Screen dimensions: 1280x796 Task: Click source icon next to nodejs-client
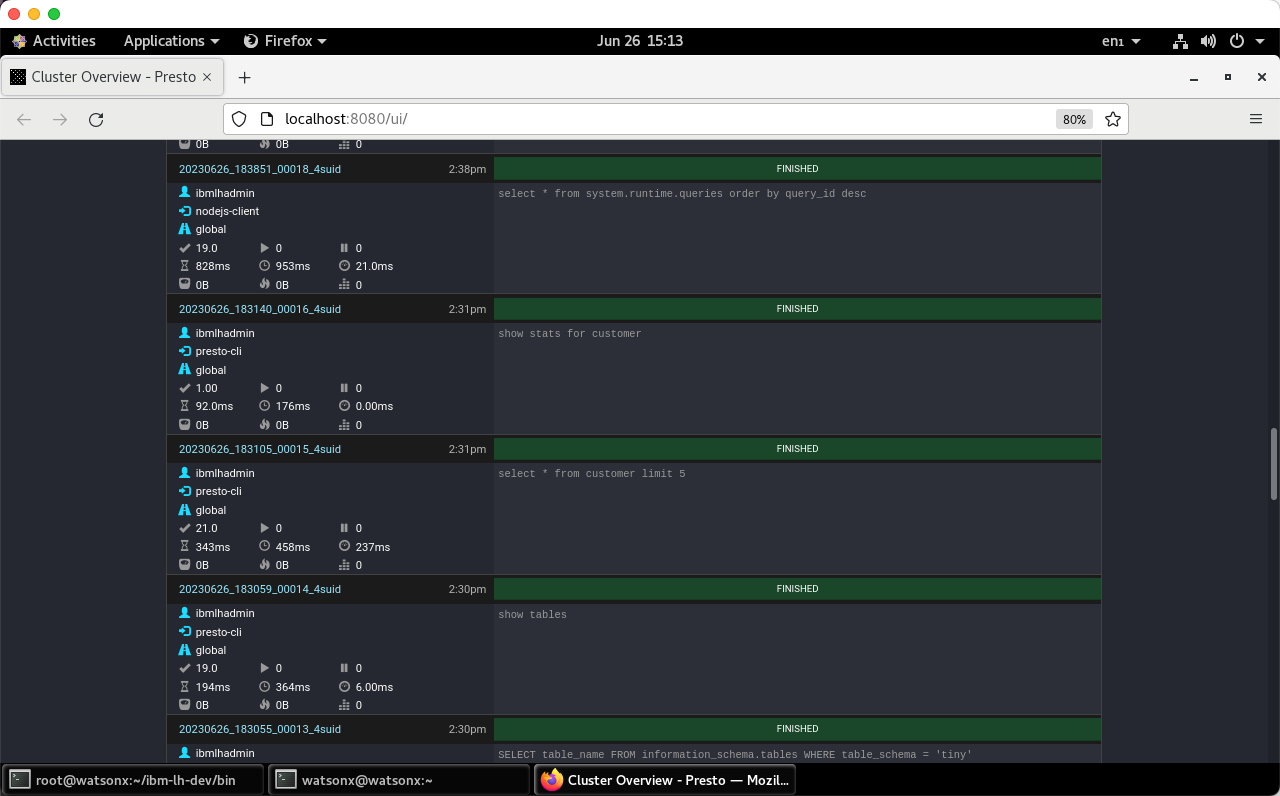(184, 211)
